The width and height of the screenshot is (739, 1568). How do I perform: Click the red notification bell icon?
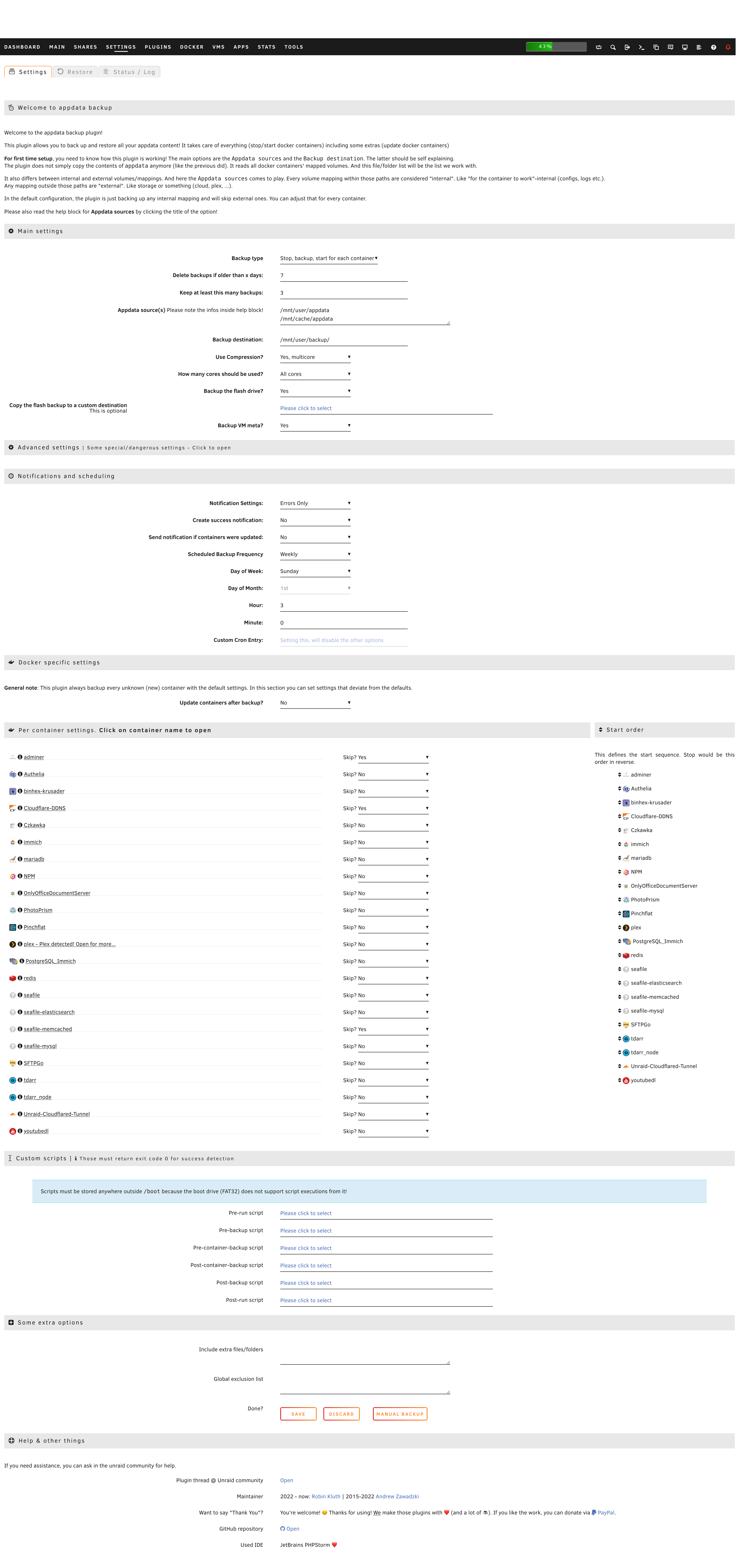(728, 47)
